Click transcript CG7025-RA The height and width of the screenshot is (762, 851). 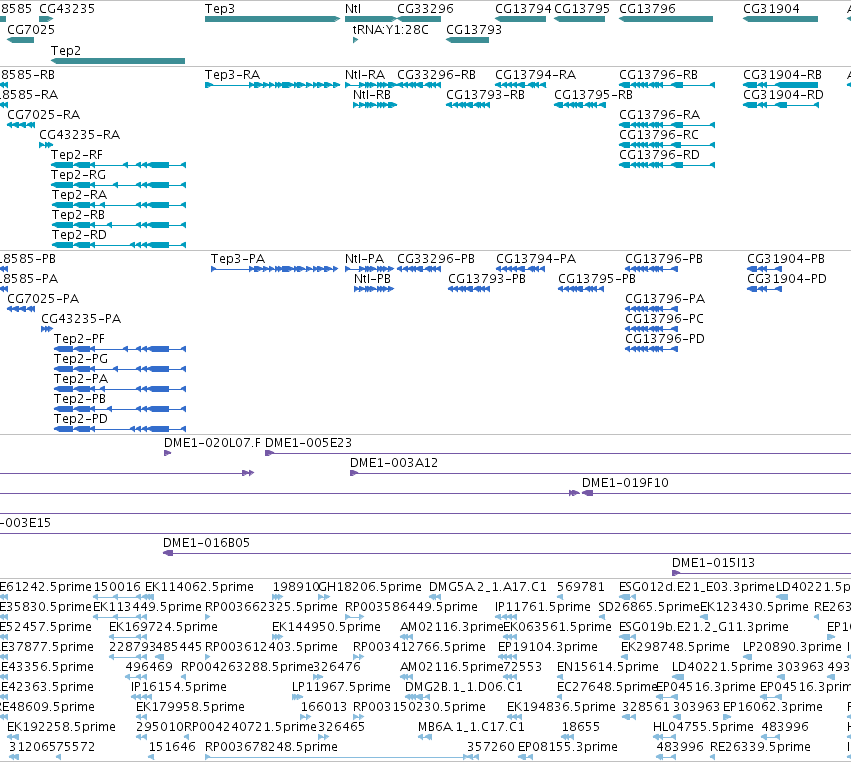coord(21,125)
